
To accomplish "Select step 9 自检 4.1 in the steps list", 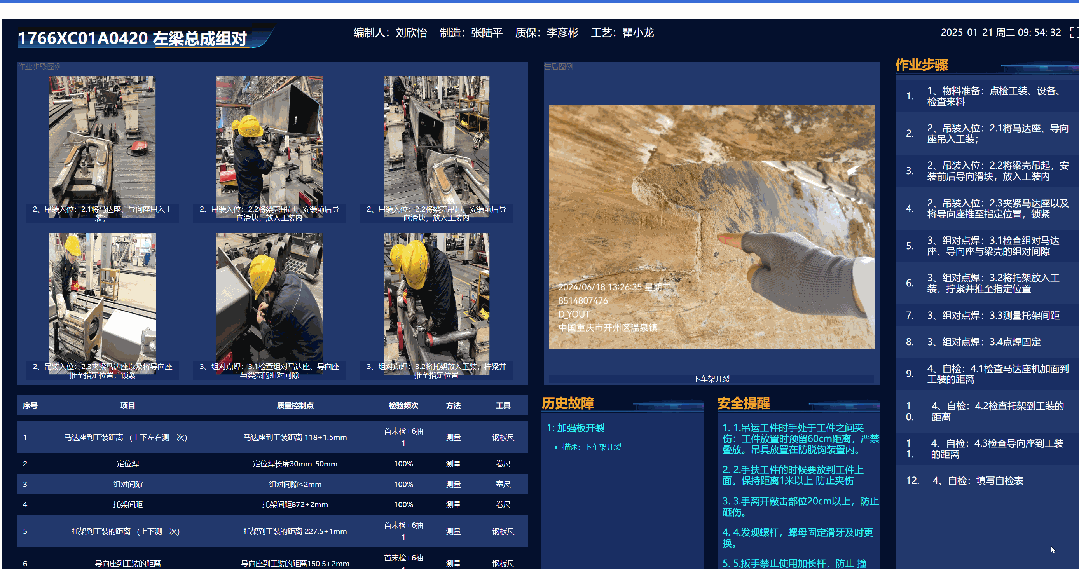I will 986,373.
